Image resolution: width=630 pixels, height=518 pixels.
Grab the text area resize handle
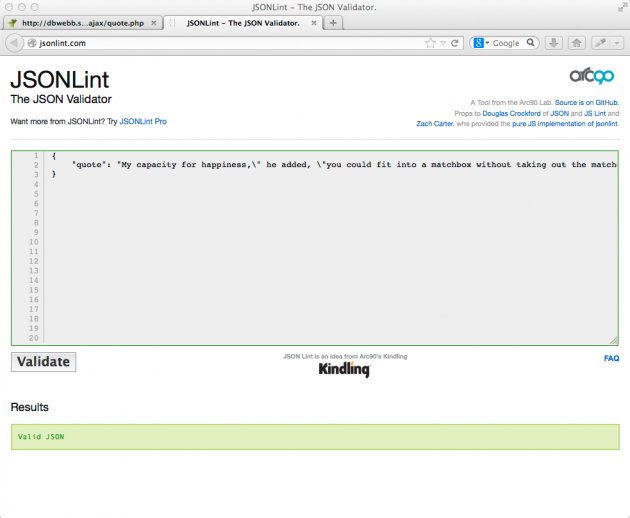(x=614, y=341)
